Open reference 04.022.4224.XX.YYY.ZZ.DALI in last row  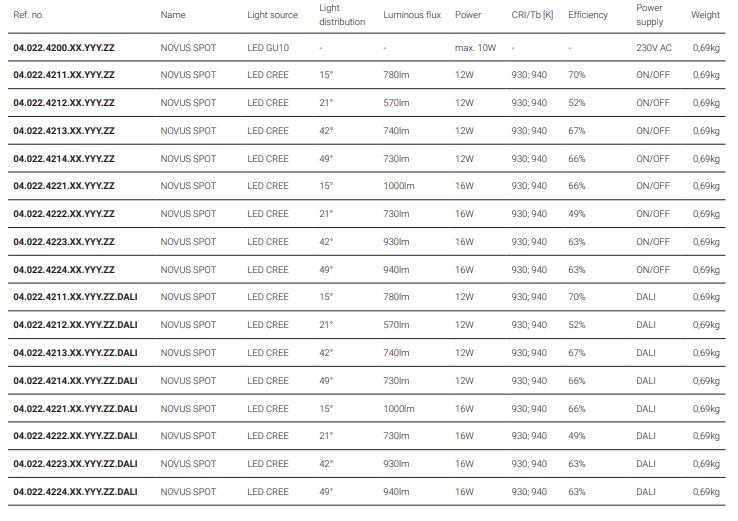[75, 492]
